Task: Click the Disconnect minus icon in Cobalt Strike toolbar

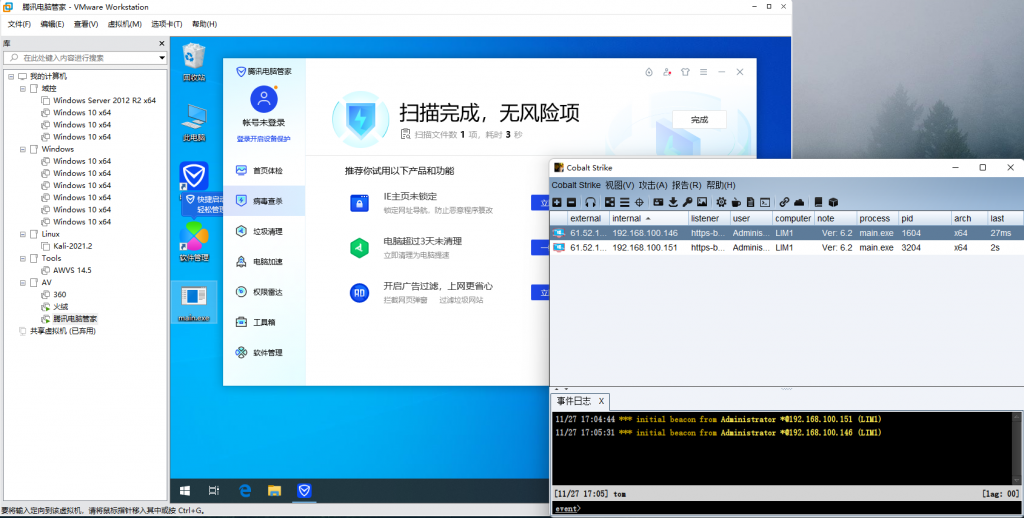Action: coord(571,202)
